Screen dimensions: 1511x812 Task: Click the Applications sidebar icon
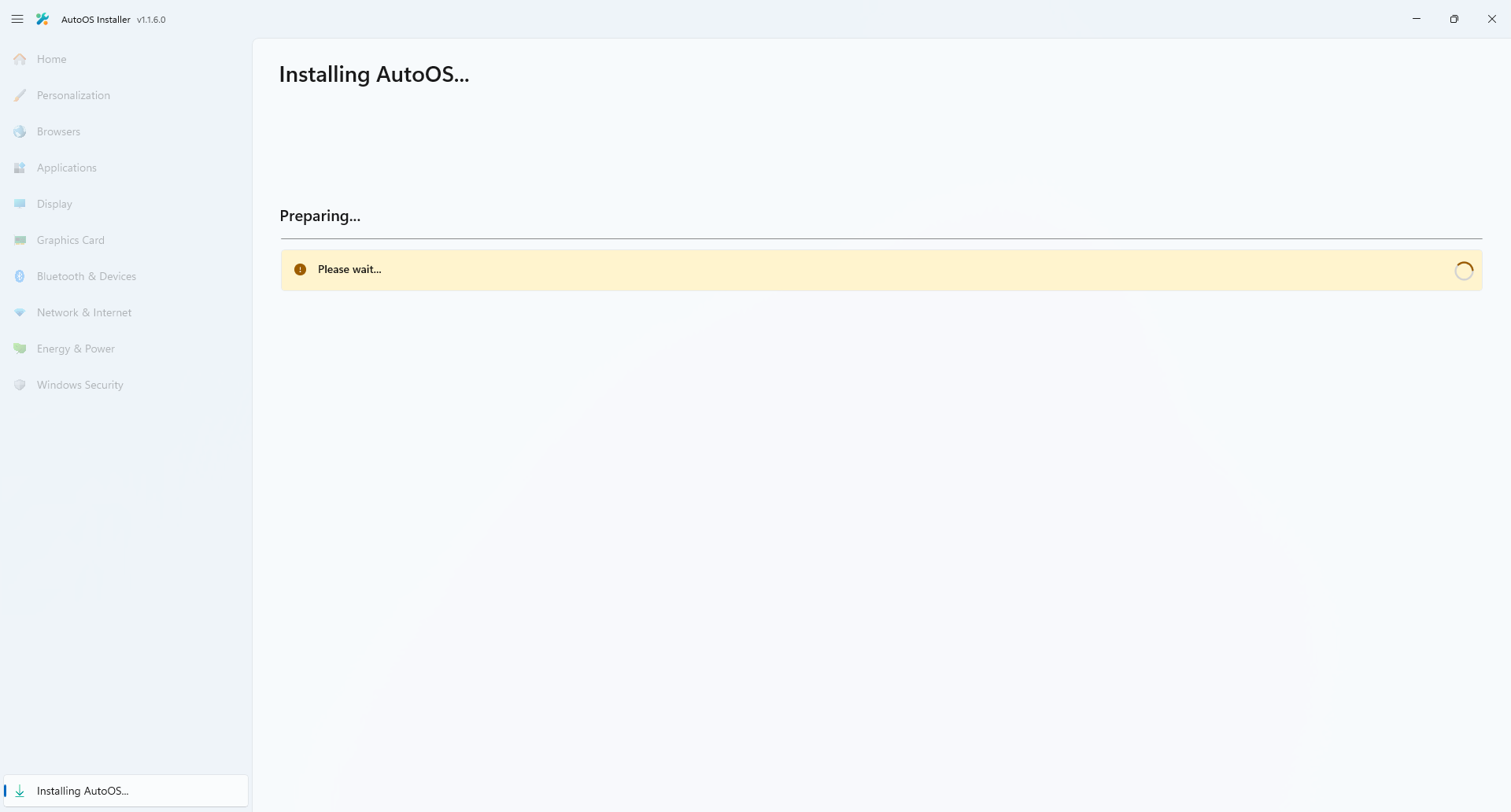click(20, 168)
